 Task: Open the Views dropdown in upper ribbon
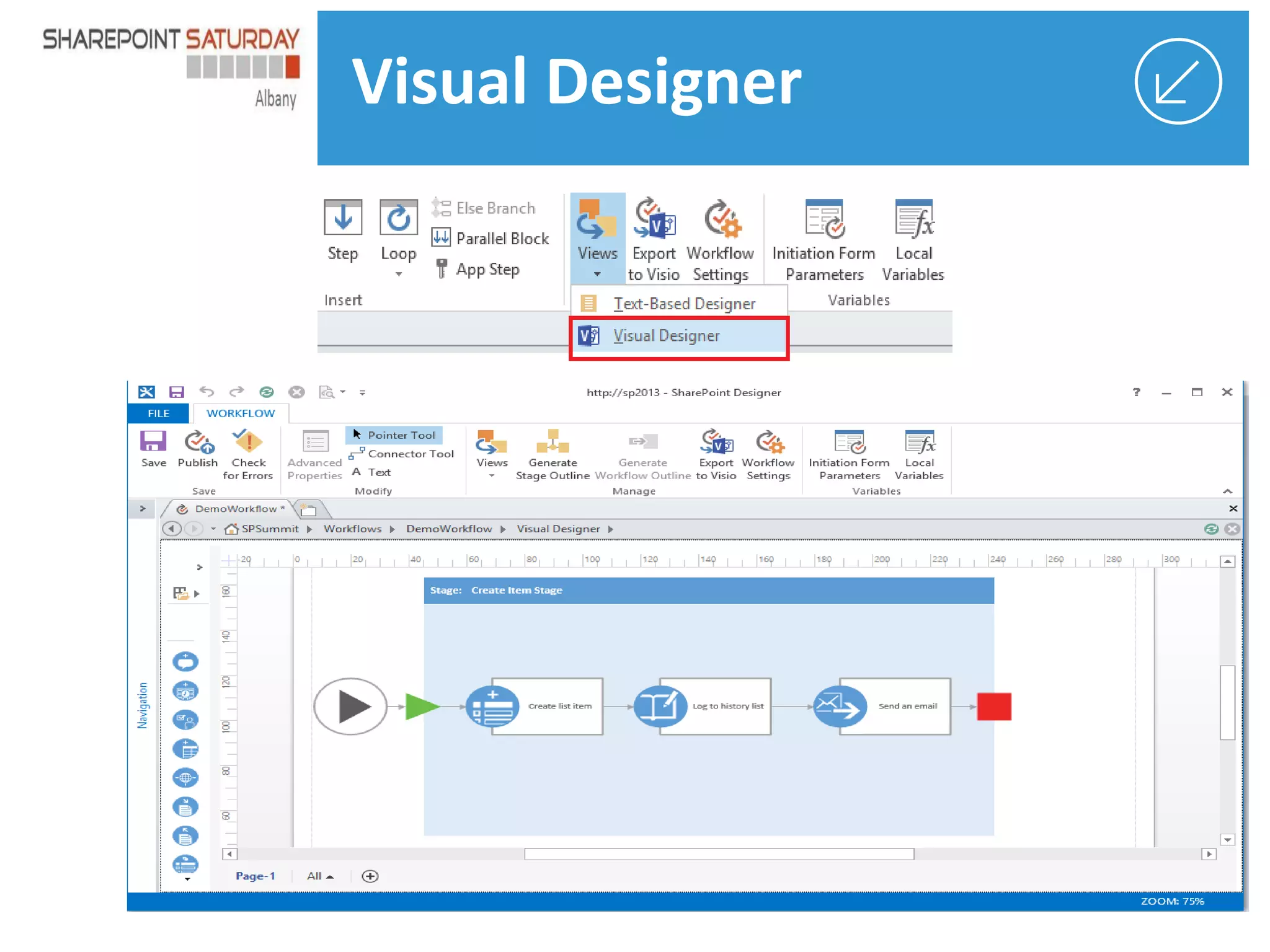point(597,238)
